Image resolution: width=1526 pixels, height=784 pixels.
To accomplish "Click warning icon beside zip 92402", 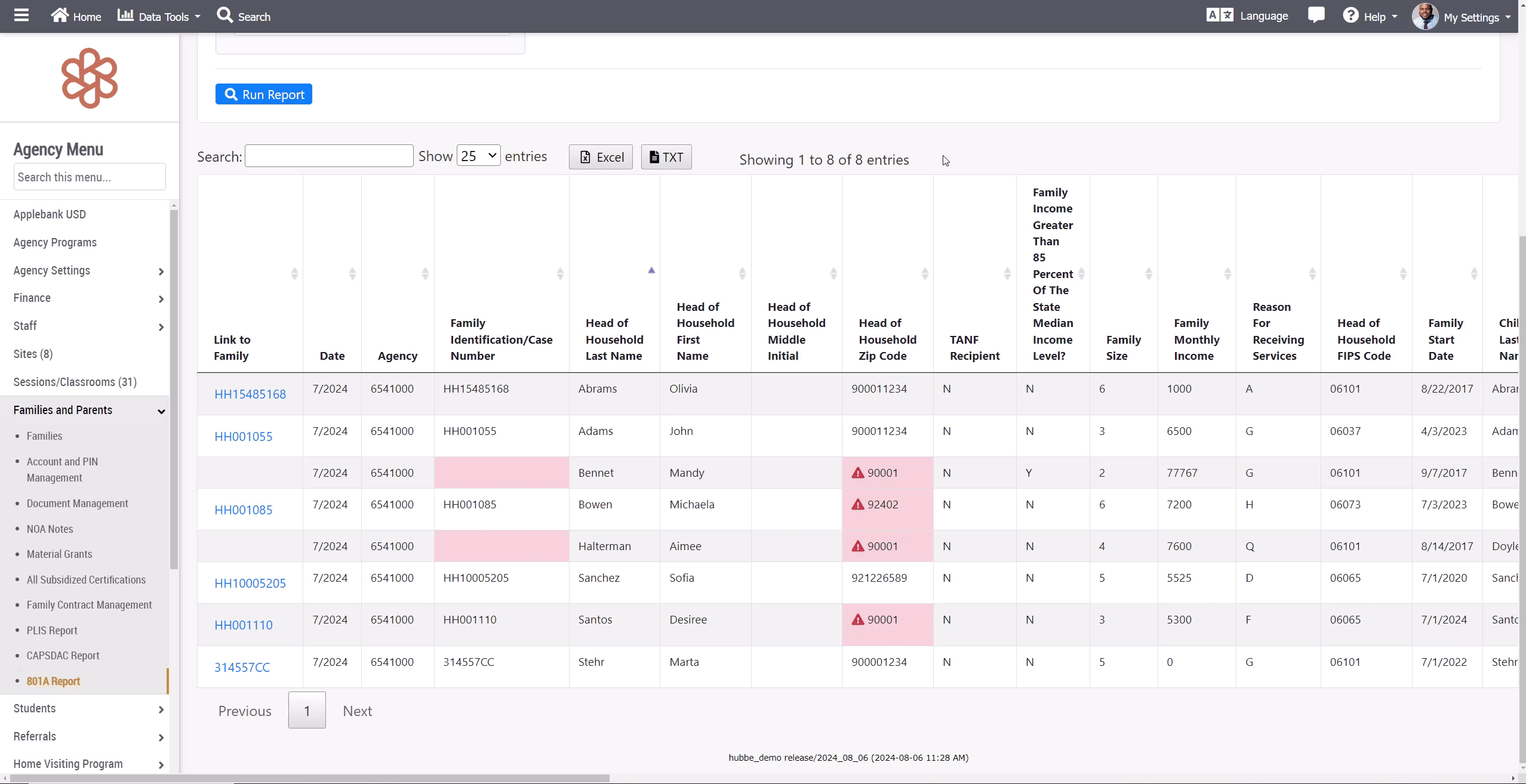I will coord(858,505).
